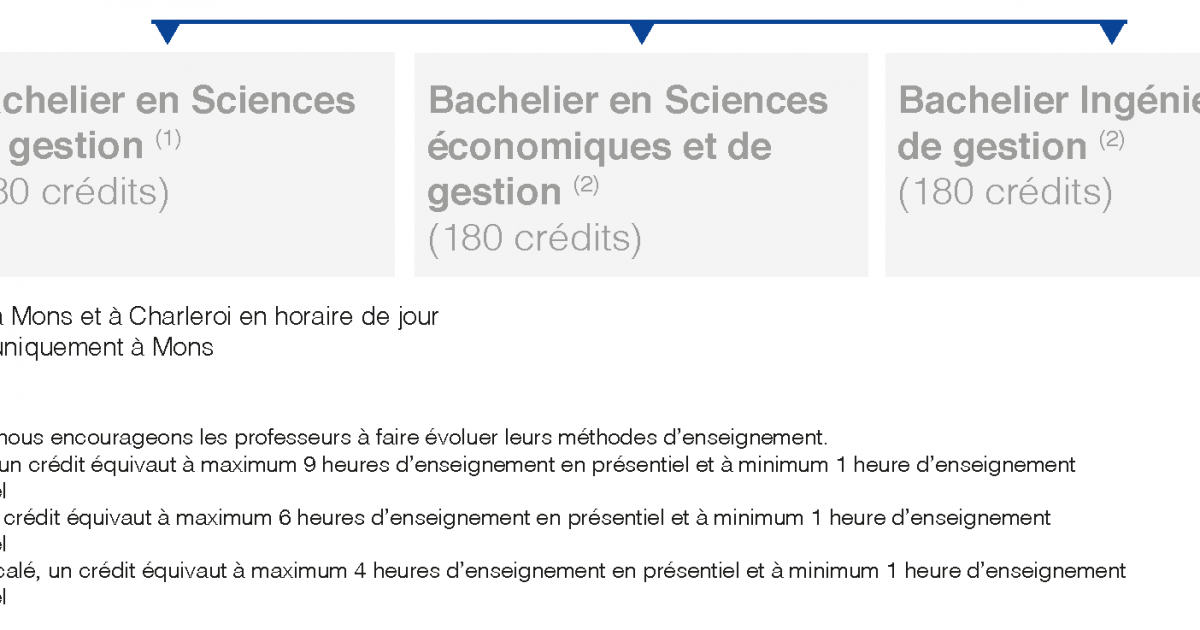The width and height of the screenshot is (1200, 630).
Task: Select footnote marker (2) in Ingénieur de gestion box
Action: [x=1112, y=139]
